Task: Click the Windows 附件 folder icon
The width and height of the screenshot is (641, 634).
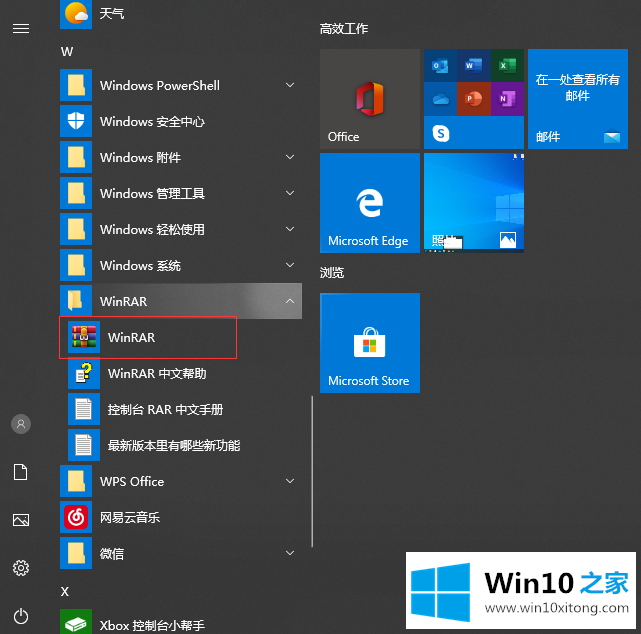Action: (x=76, y=157)
